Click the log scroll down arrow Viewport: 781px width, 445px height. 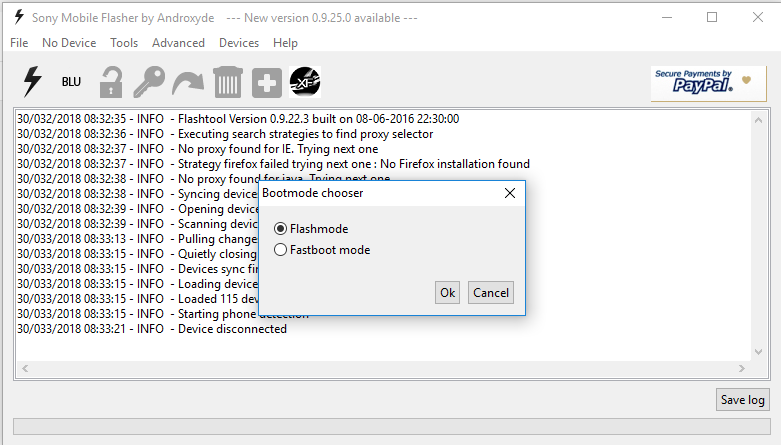click(758, 352)
